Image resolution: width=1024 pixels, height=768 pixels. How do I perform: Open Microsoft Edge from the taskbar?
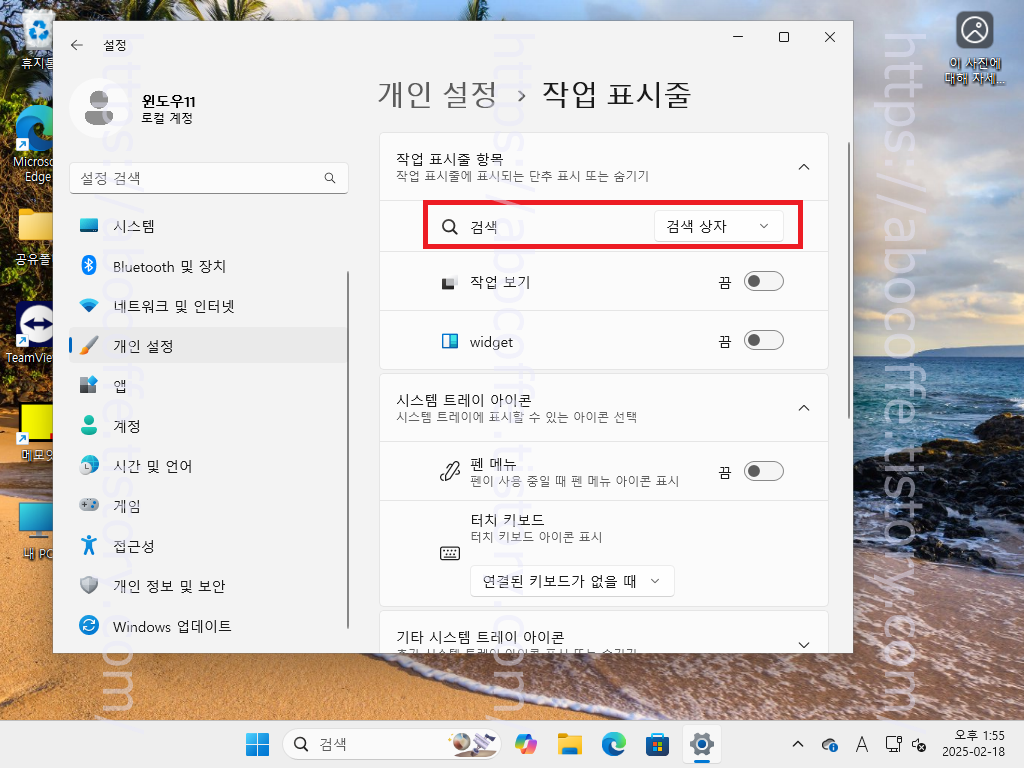[x=613, y=744]
